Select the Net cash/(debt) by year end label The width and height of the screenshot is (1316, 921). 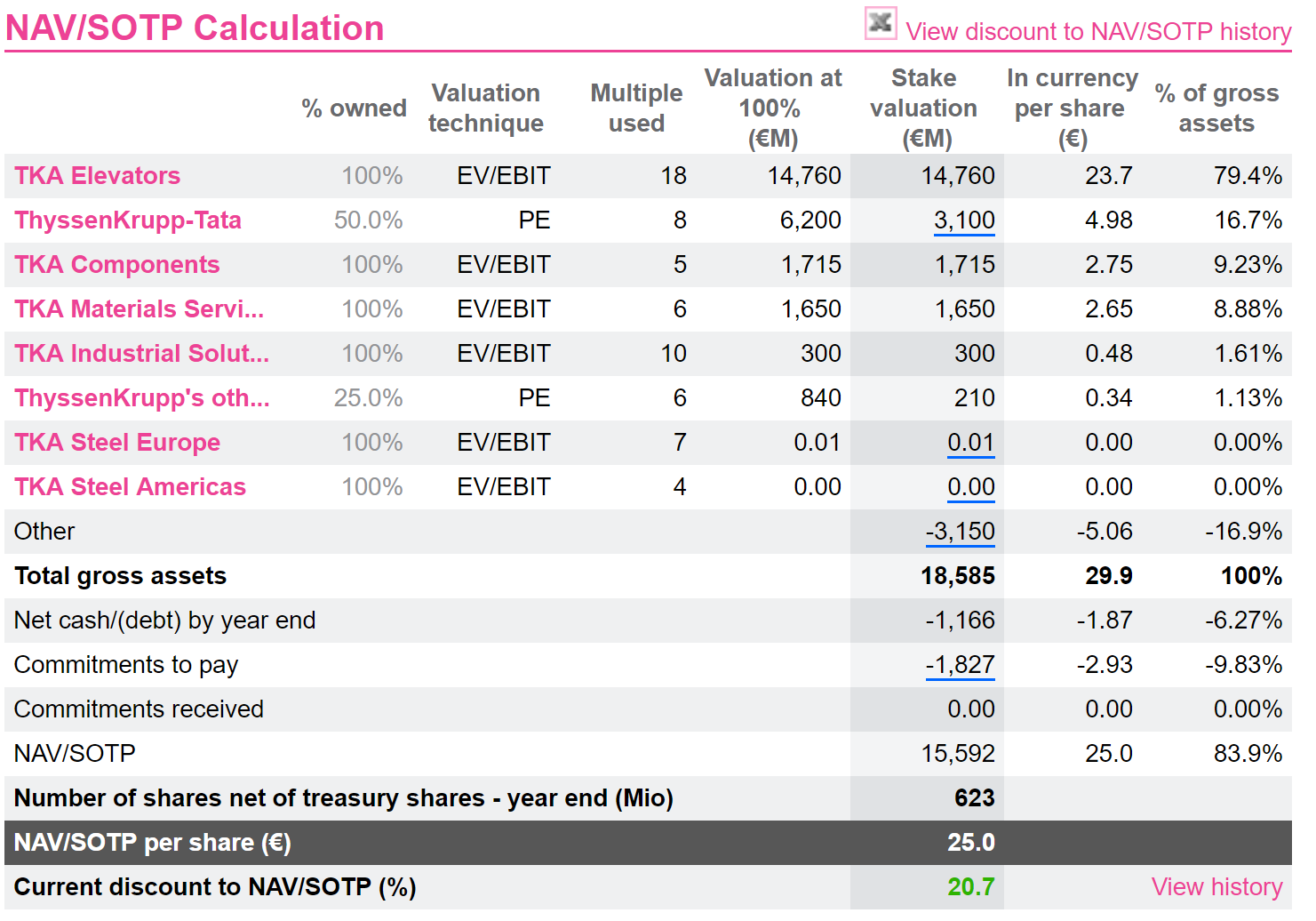(x=165, y=621)
